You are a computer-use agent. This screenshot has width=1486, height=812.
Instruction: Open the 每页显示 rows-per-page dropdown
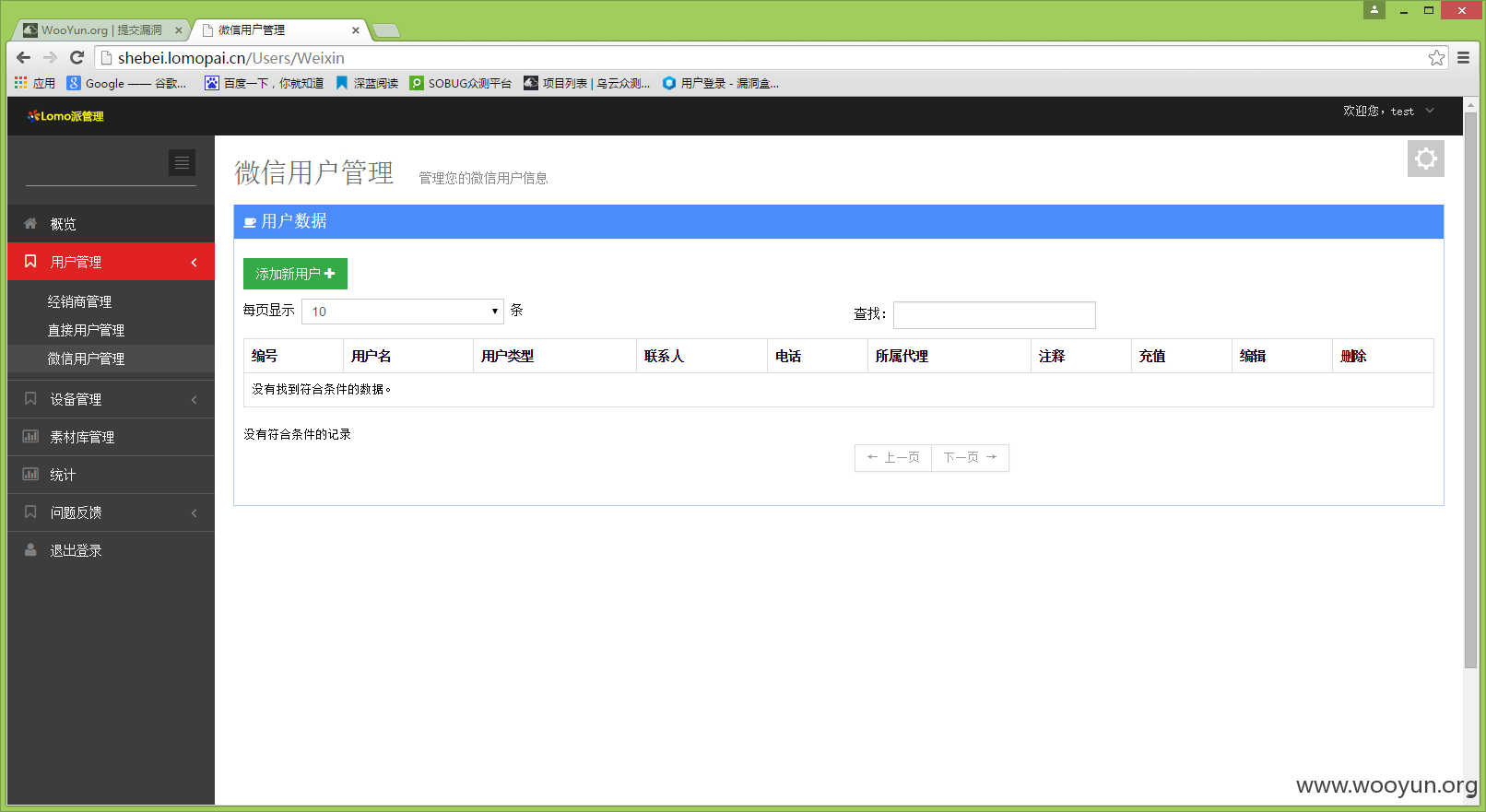click(403, 312)
